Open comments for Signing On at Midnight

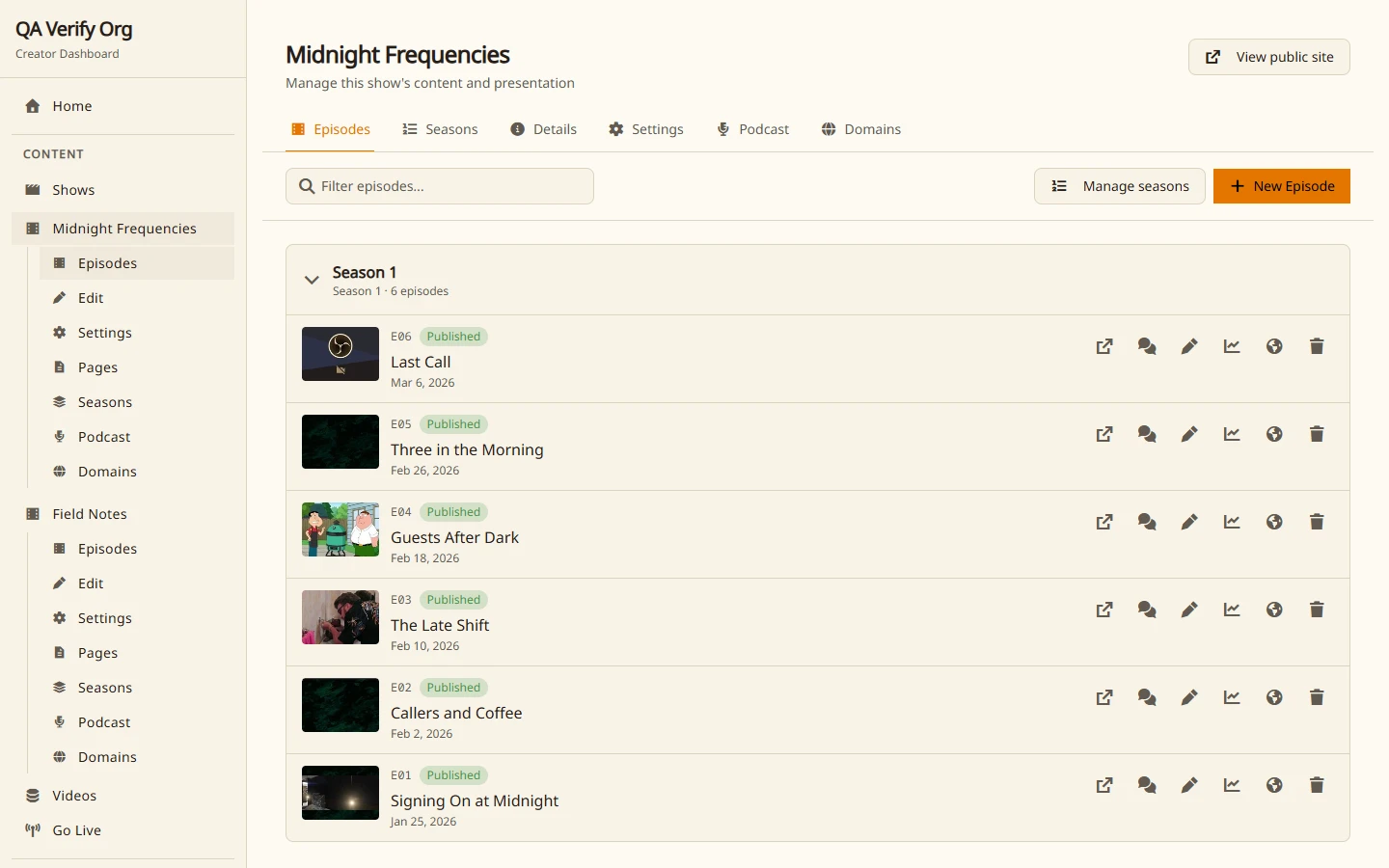[x=1147, y=785]
